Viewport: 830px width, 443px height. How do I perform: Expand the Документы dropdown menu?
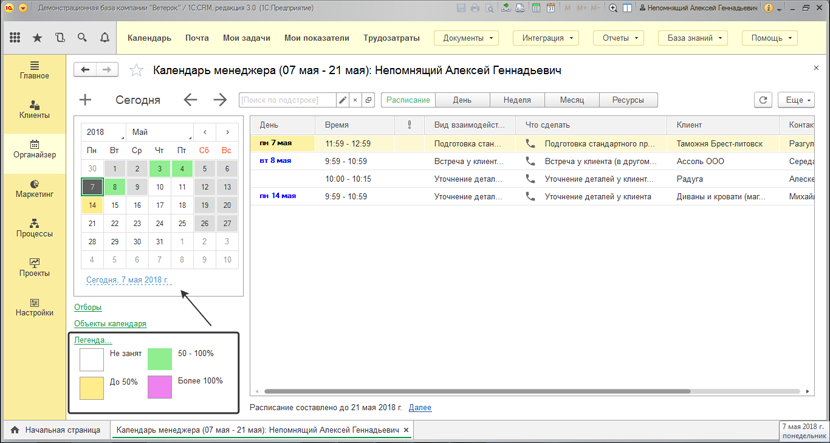point(466,39)
